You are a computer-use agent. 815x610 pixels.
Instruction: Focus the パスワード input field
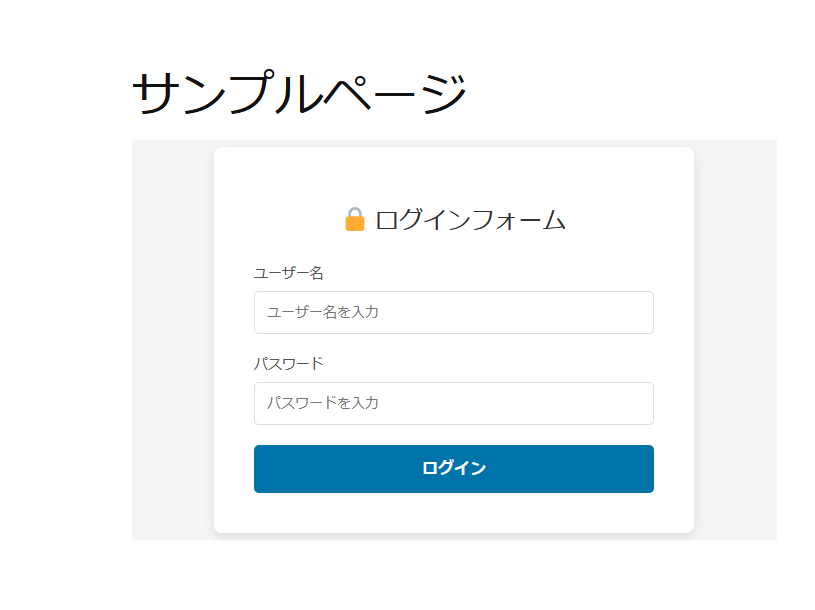pyautogui.click(x=453, y=403)
